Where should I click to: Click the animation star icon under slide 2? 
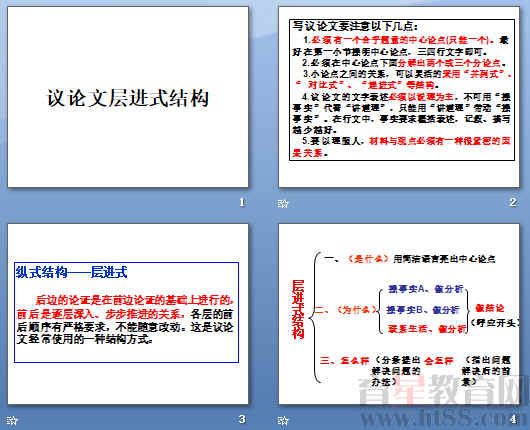tap(283, 204)
